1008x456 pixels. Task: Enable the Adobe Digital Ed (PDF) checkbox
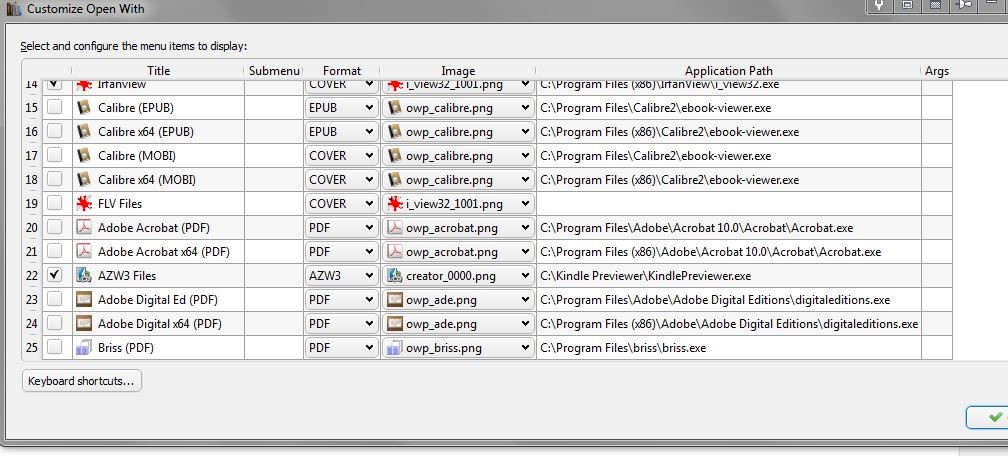point(55,298)
